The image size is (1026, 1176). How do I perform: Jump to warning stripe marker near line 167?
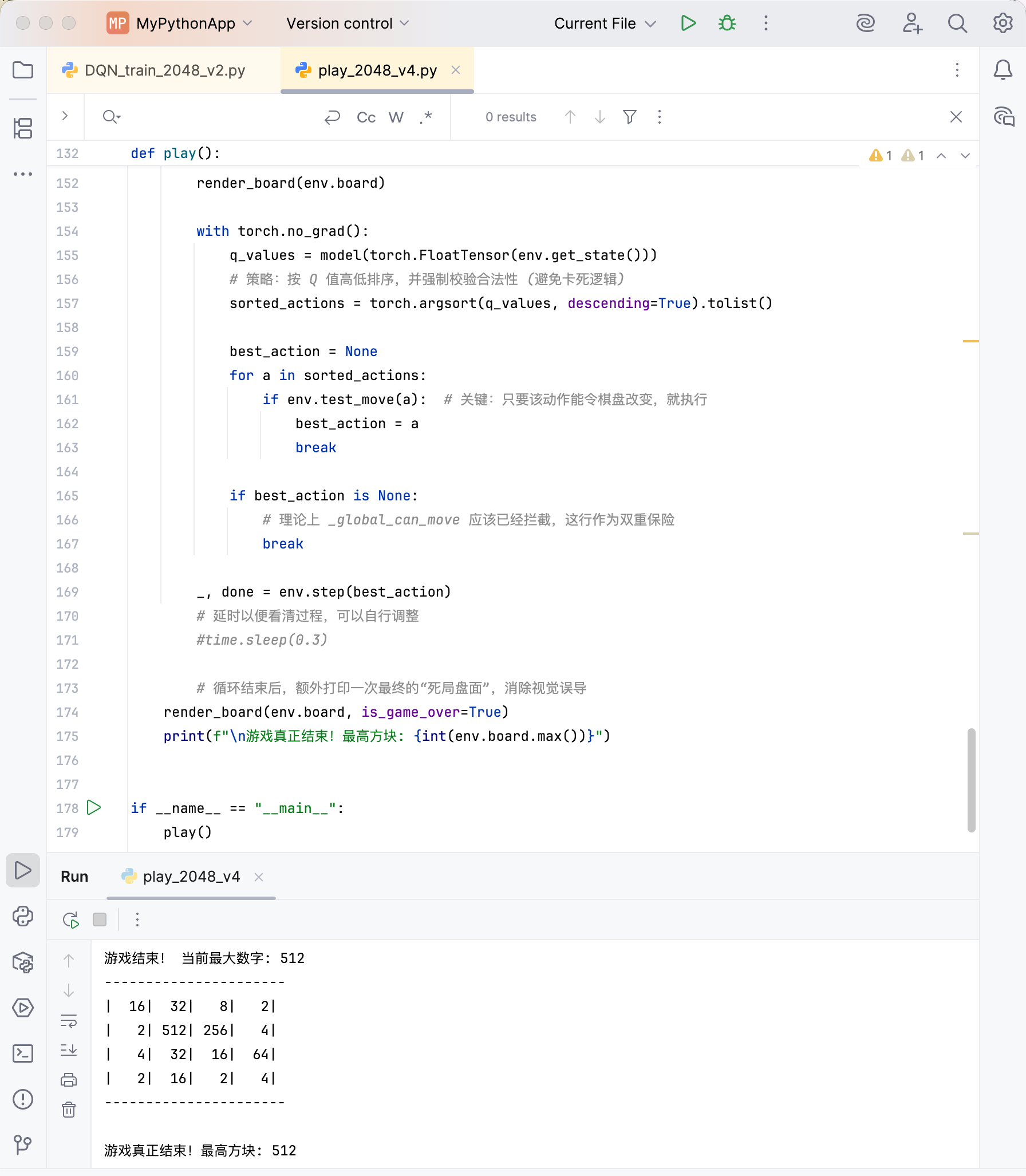[x=971, y=534]
